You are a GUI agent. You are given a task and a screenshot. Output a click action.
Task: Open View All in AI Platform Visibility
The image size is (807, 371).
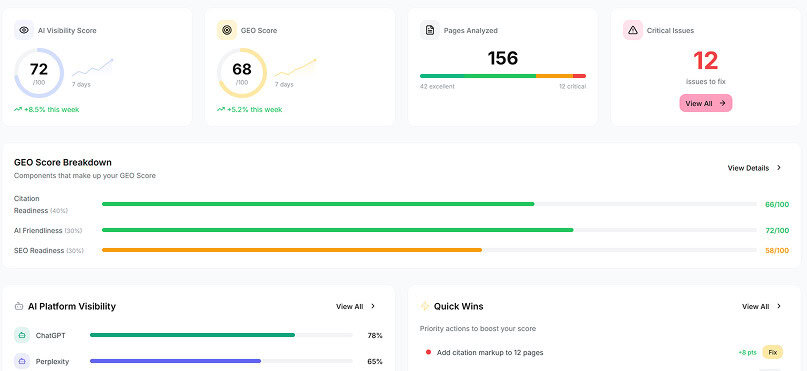point(356,306)
